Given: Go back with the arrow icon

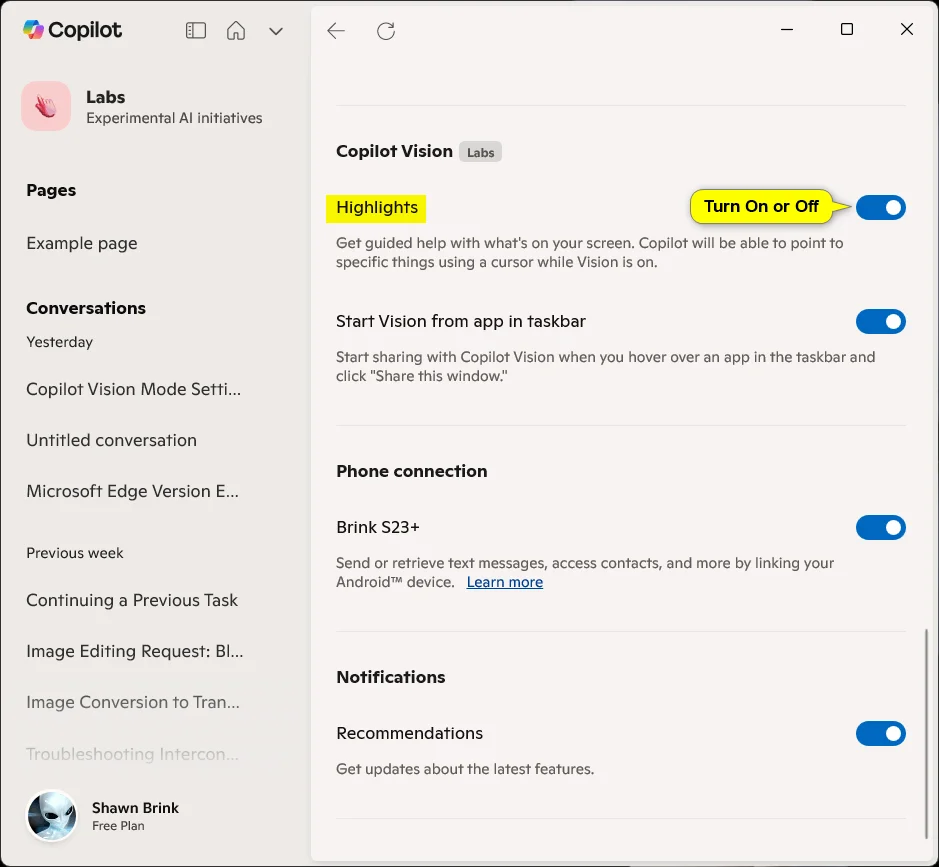Looking at the screenshot, I should coord(336,31).
